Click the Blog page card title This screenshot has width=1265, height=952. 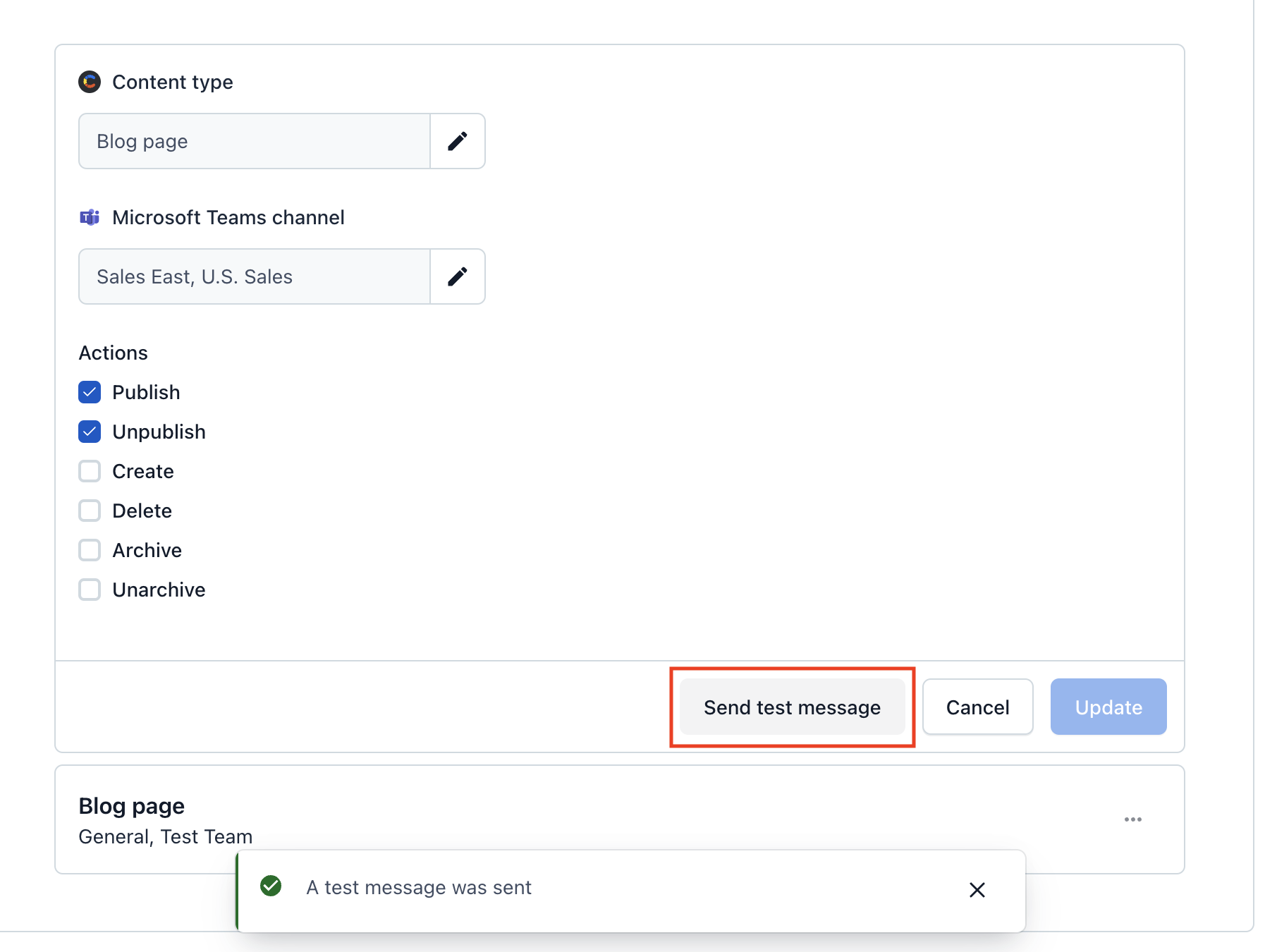pos(132,805)
